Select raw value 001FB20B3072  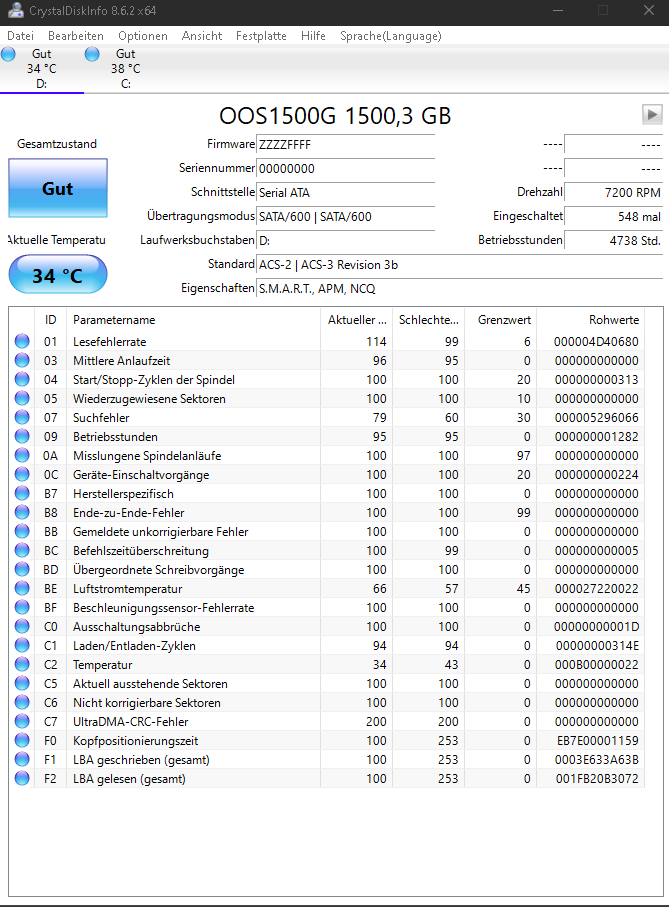(597, 779)
